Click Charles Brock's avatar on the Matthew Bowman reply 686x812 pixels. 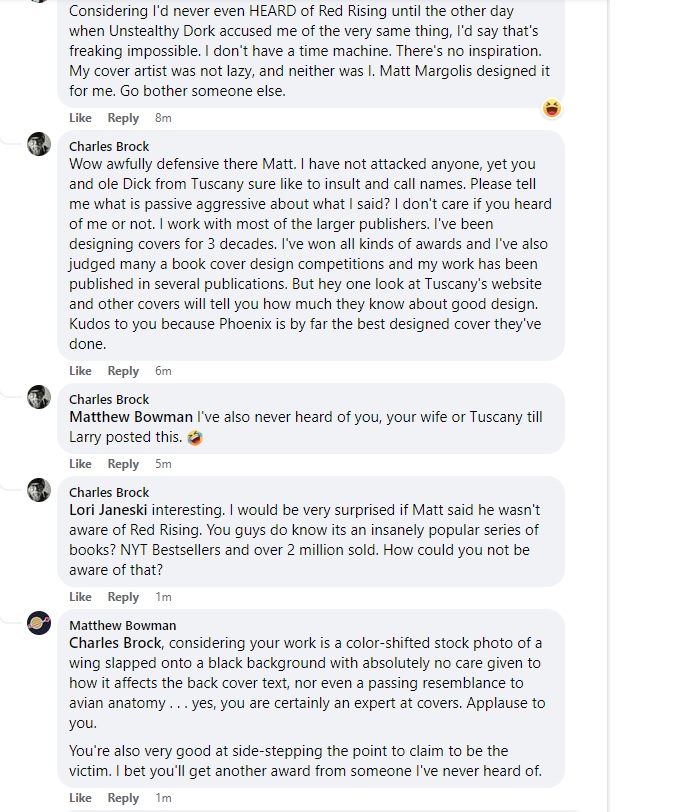(x=39, y=397)
